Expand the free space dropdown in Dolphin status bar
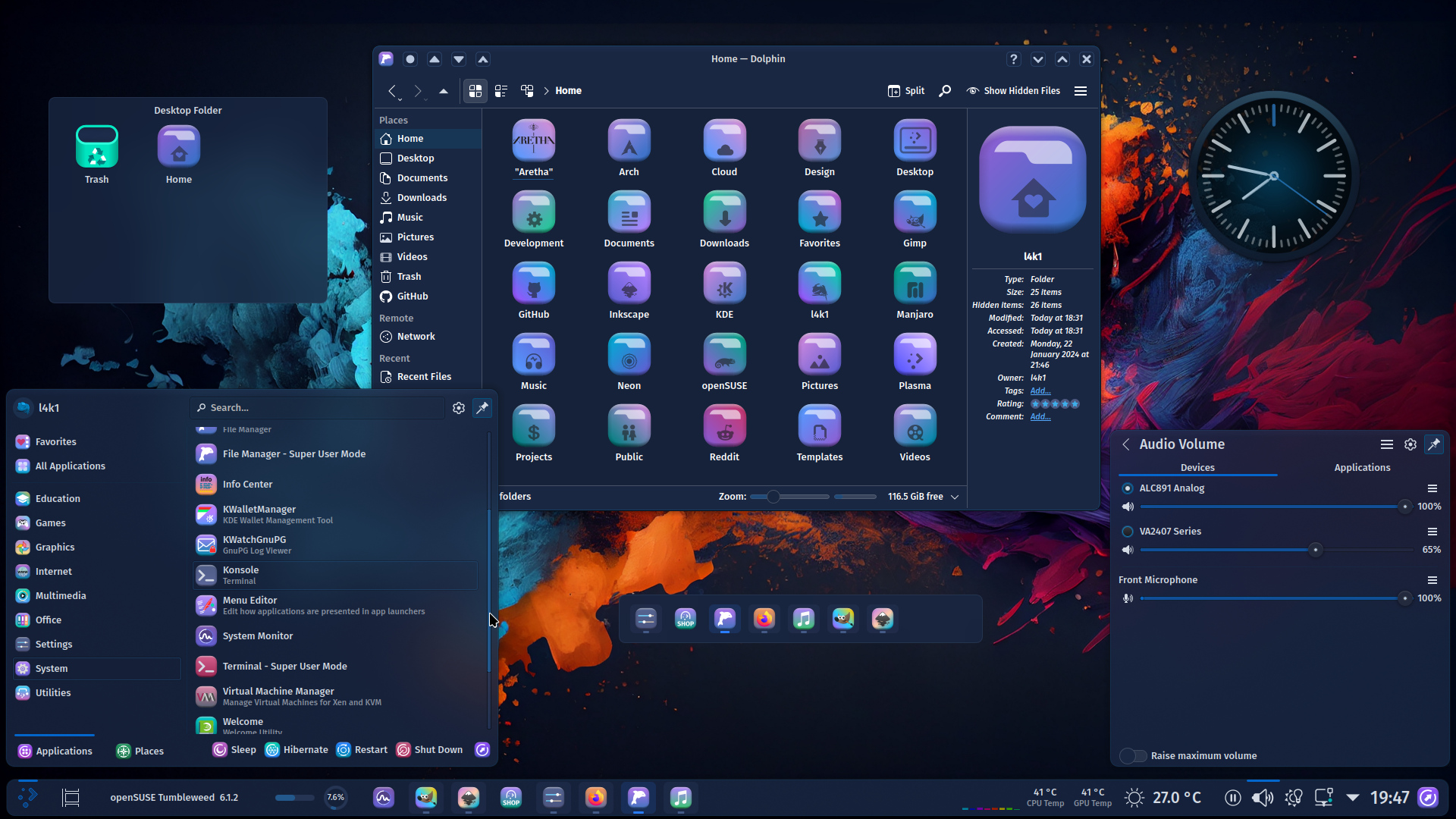Image resolution: width=1456 pixels, height=819 pixels. tap(955, 497)
